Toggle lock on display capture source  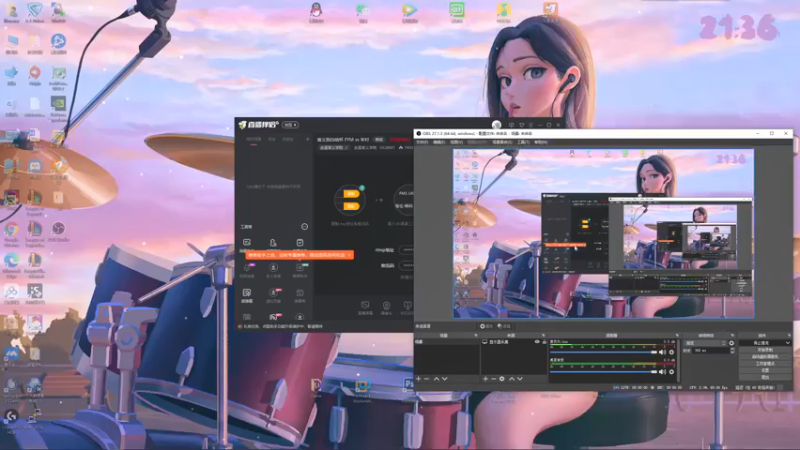point(544,342)
